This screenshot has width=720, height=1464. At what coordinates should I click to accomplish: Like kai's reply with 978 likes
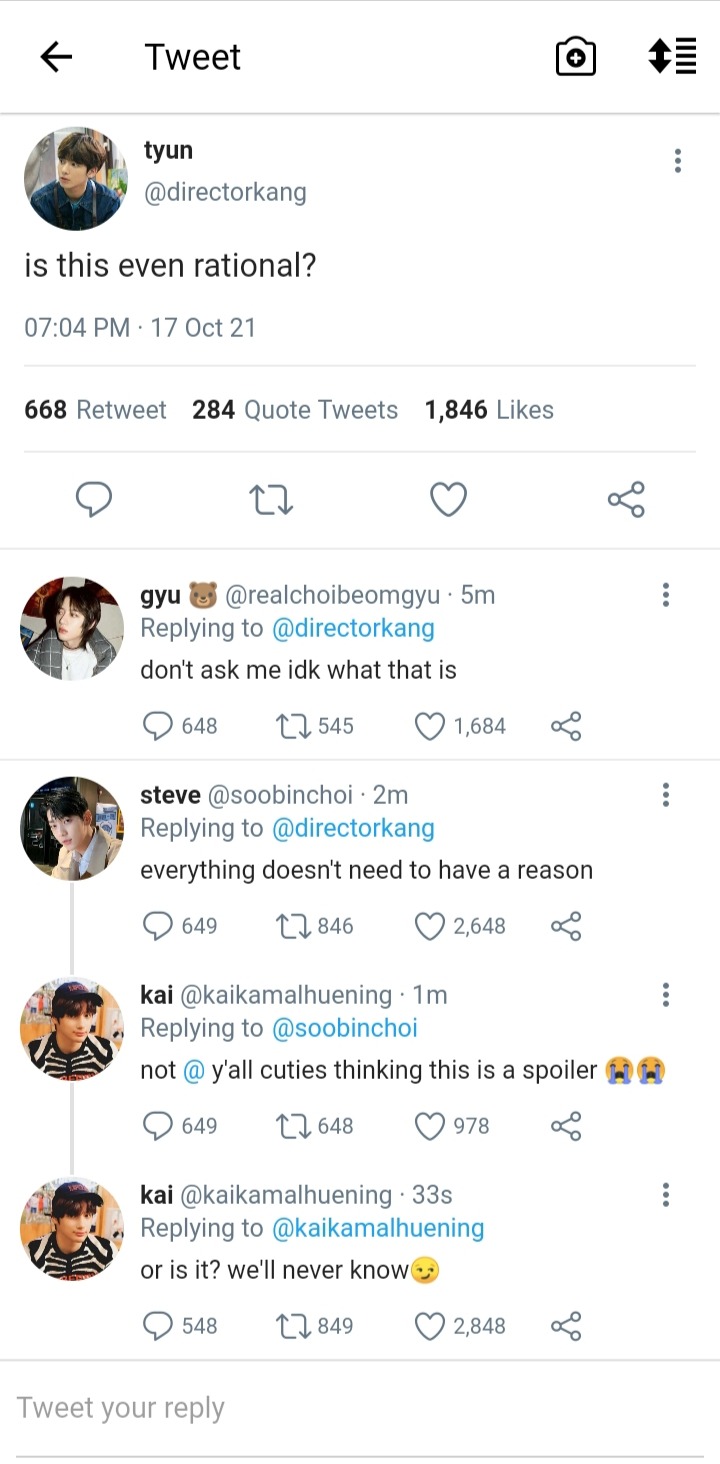click(430, 1126)
